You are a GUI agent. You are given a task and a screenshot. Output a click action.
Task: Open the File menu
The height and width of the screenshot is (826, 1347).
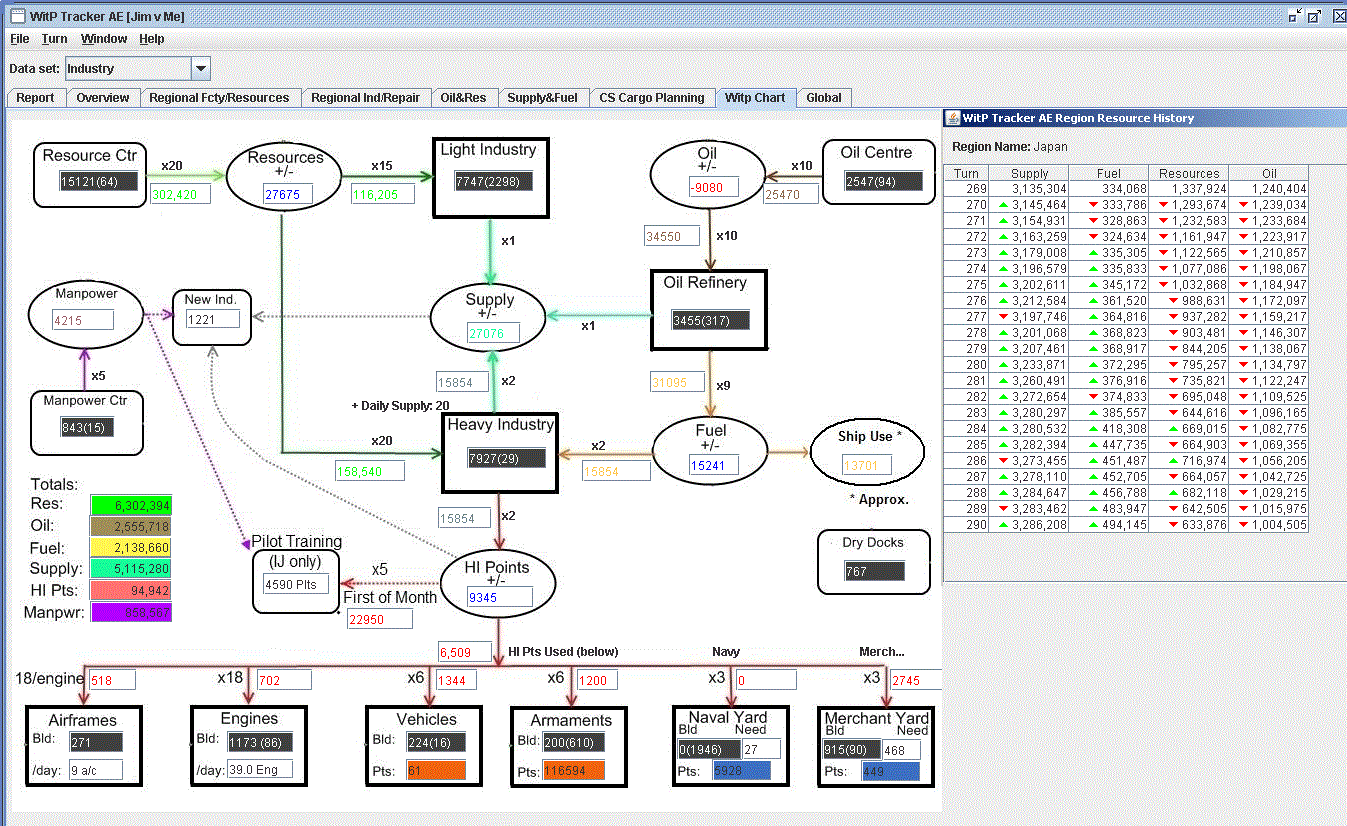click(20, 39)
